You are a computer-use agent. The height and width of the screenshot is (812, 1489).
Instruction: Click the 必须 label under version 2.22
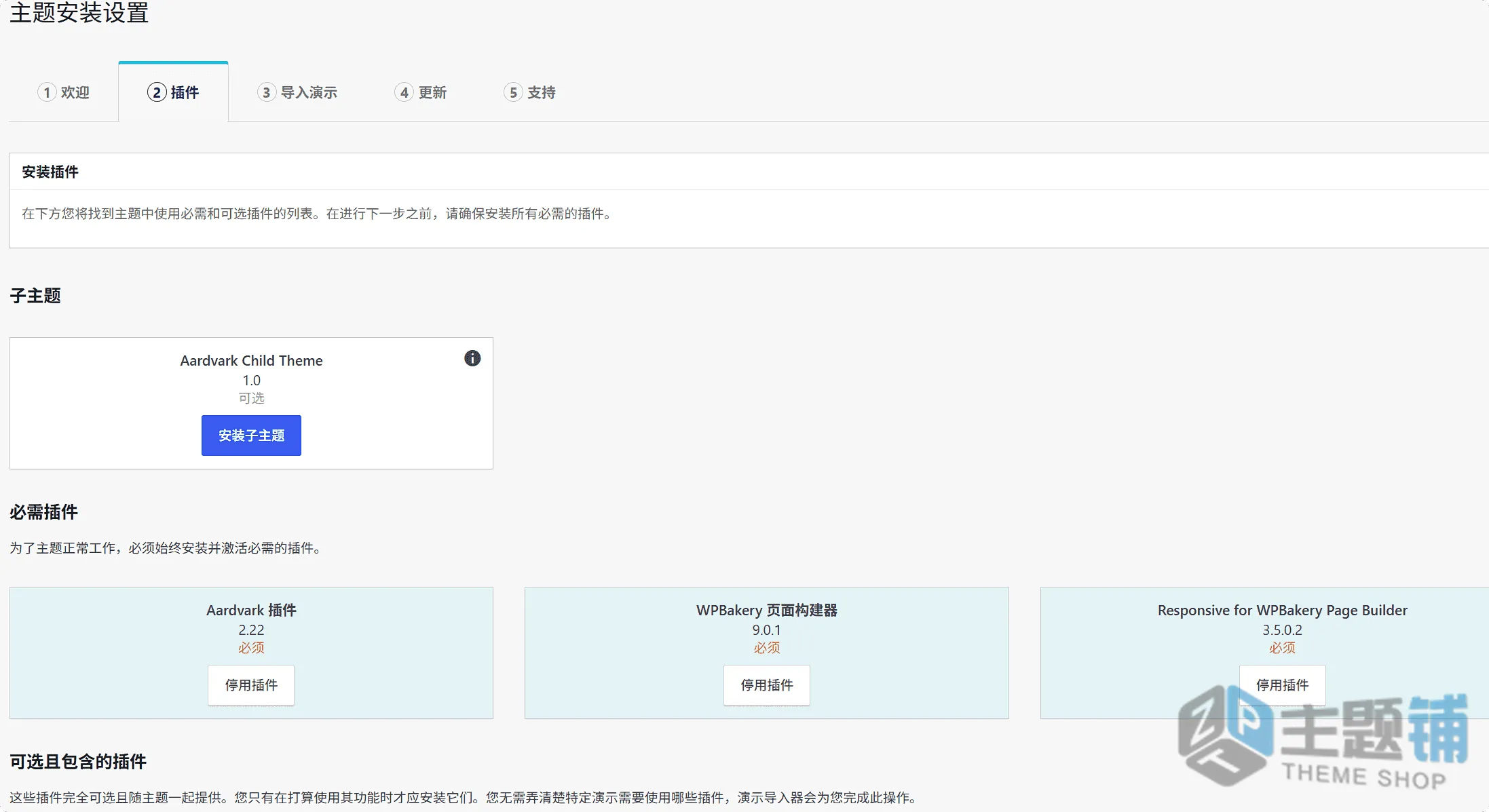click(251, 648)
